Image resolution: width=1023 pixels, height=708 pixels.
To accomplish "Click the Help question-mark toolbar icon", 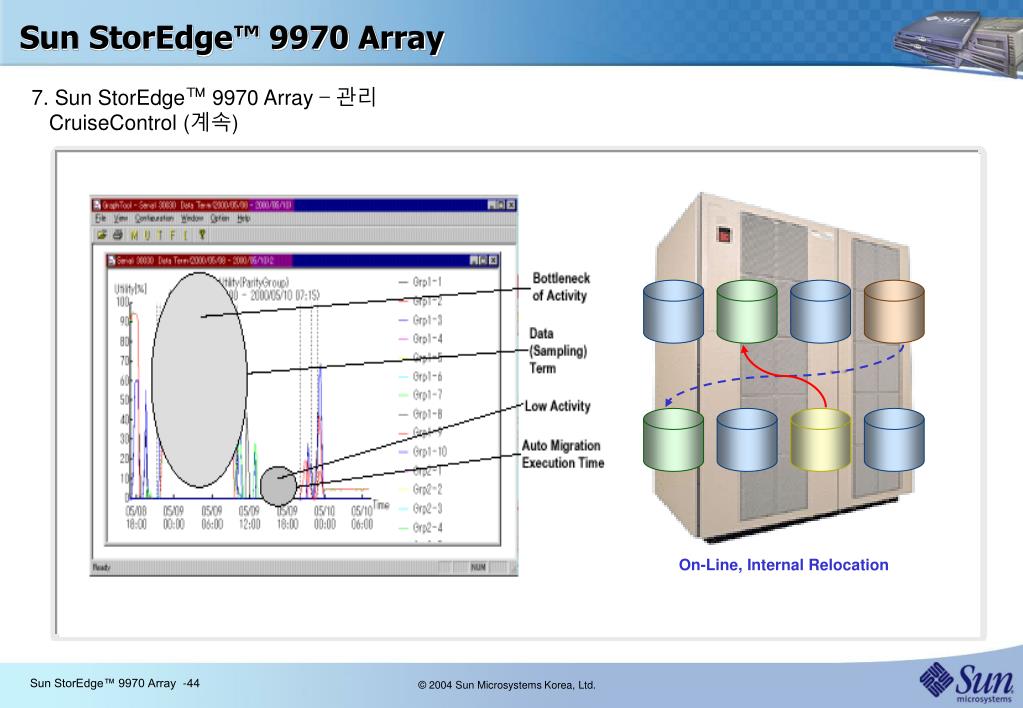I will coord(202,235).
